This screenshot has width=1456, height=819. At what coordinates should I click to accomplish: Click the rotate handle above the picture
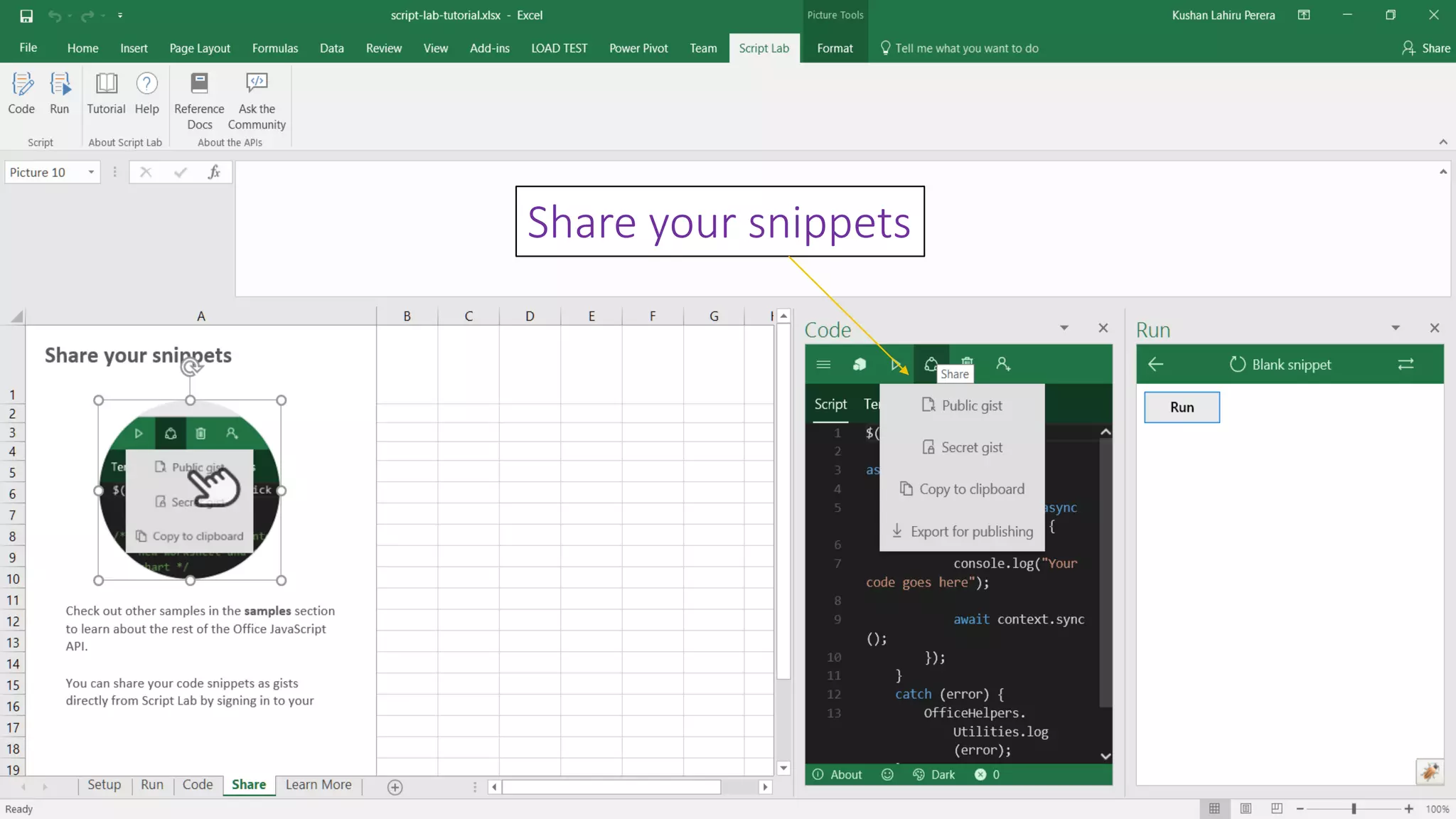click(191, 367)
